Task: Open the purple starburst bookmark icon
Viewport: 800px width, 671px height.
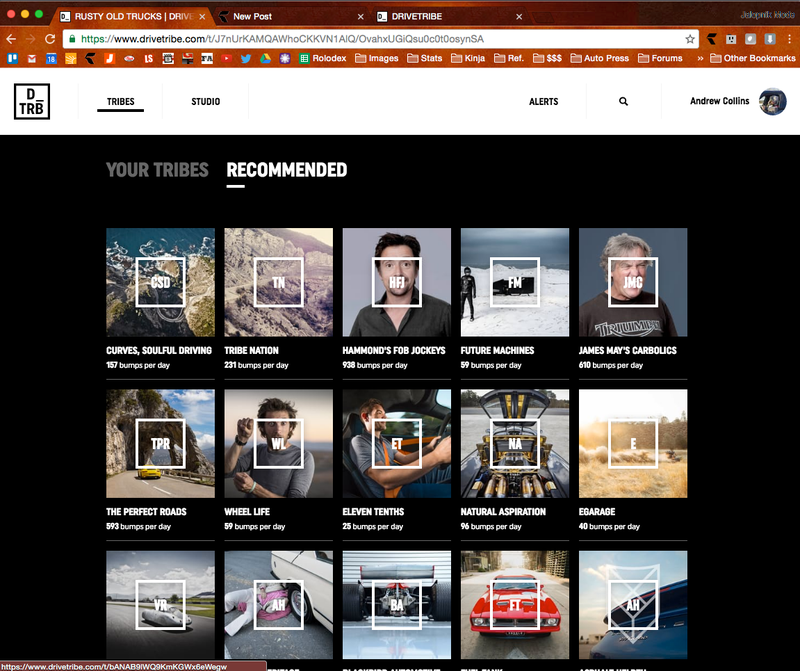Action: point(285,58)
